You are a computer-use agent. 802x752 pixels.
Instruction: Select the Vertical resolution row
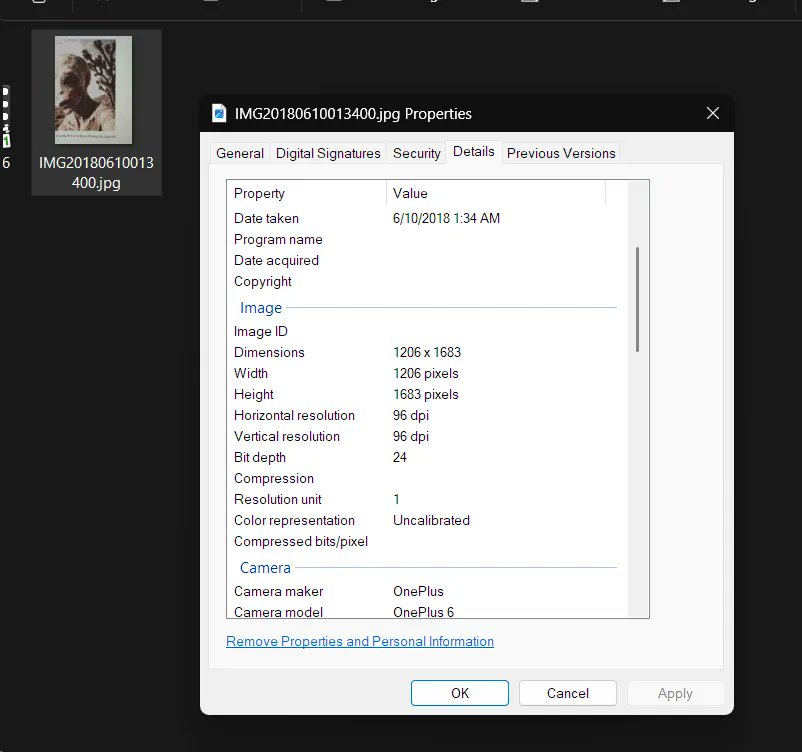tap(426, 436)
